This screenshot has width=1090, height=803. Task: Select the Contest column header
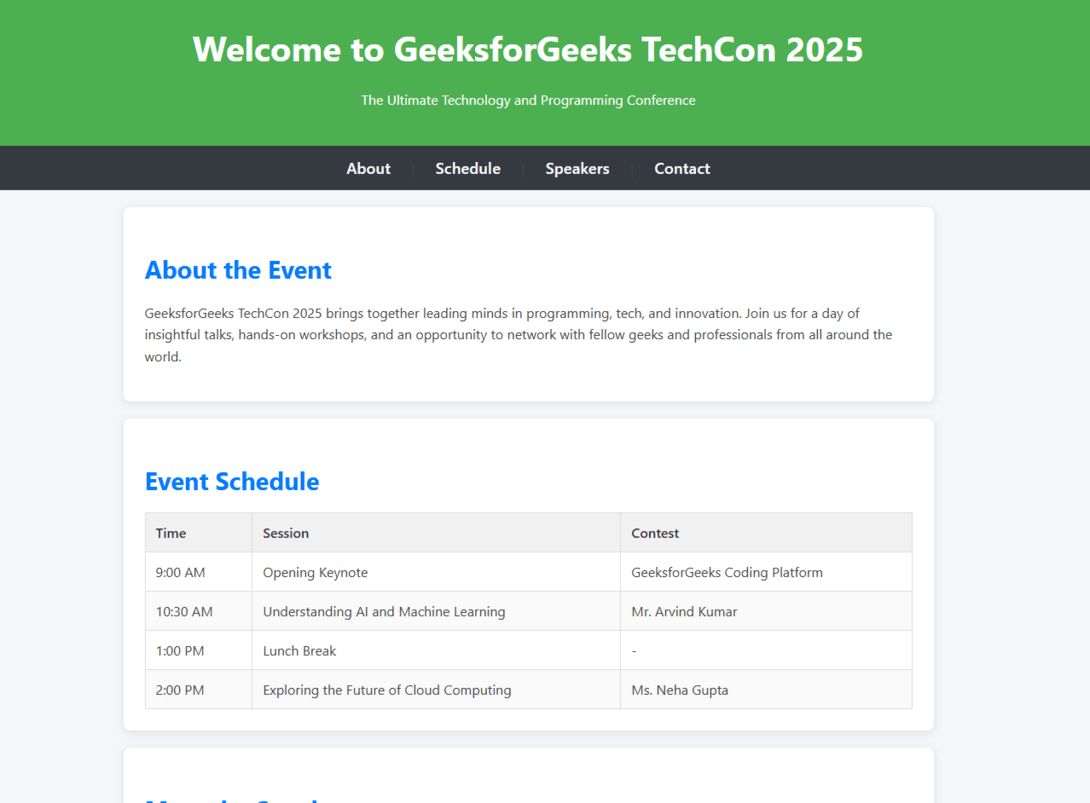pyautogui.click(x=766, y=533)
